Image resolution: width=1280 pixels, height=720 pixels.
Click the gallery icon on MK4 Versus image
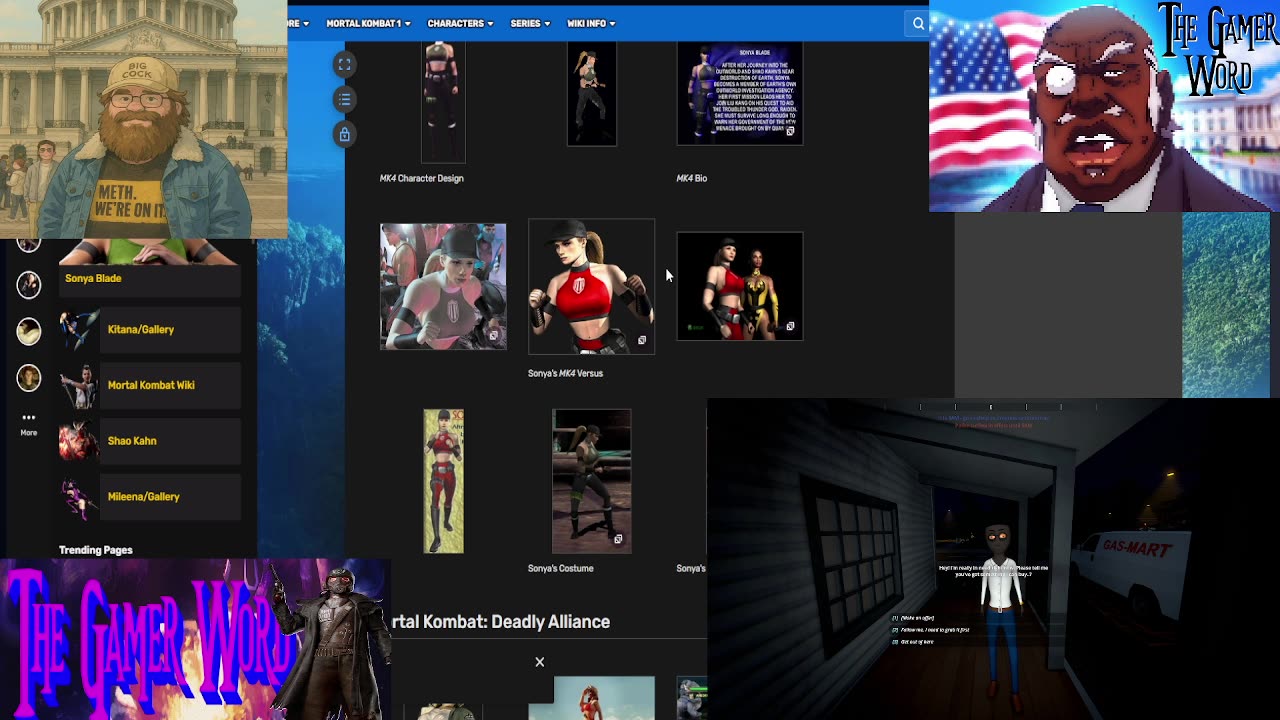[x=642, y=340]
